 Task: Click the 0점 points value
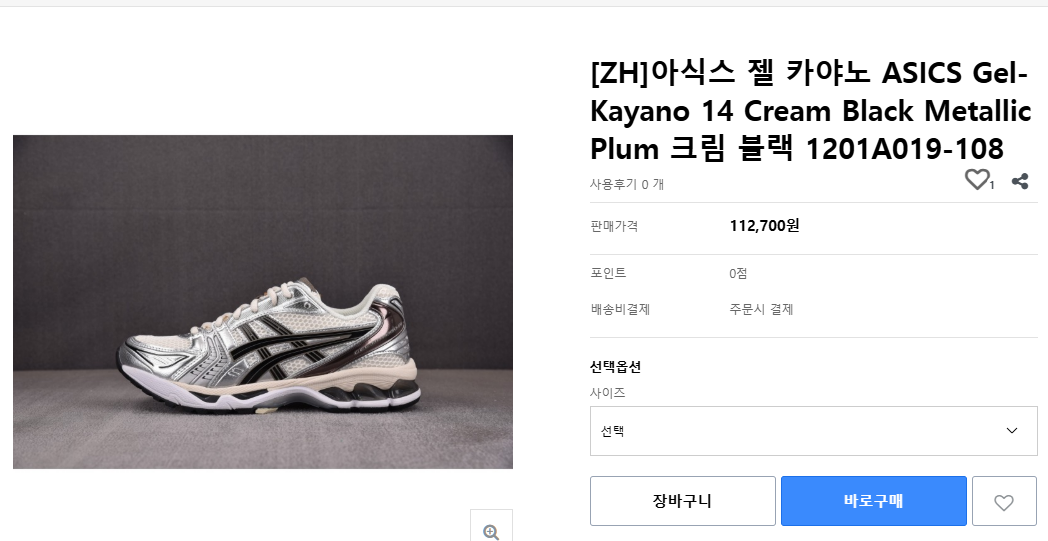738,274
